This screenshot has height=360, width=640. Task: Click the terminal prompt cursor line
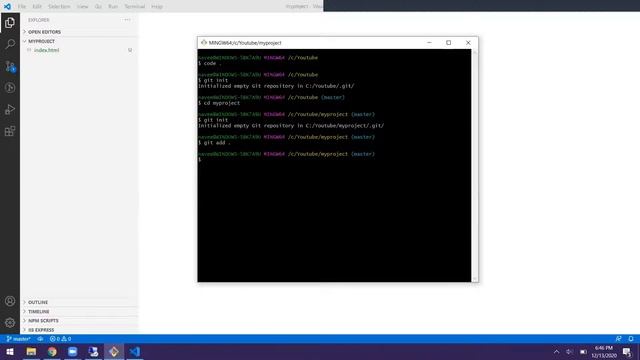point(200,160)
